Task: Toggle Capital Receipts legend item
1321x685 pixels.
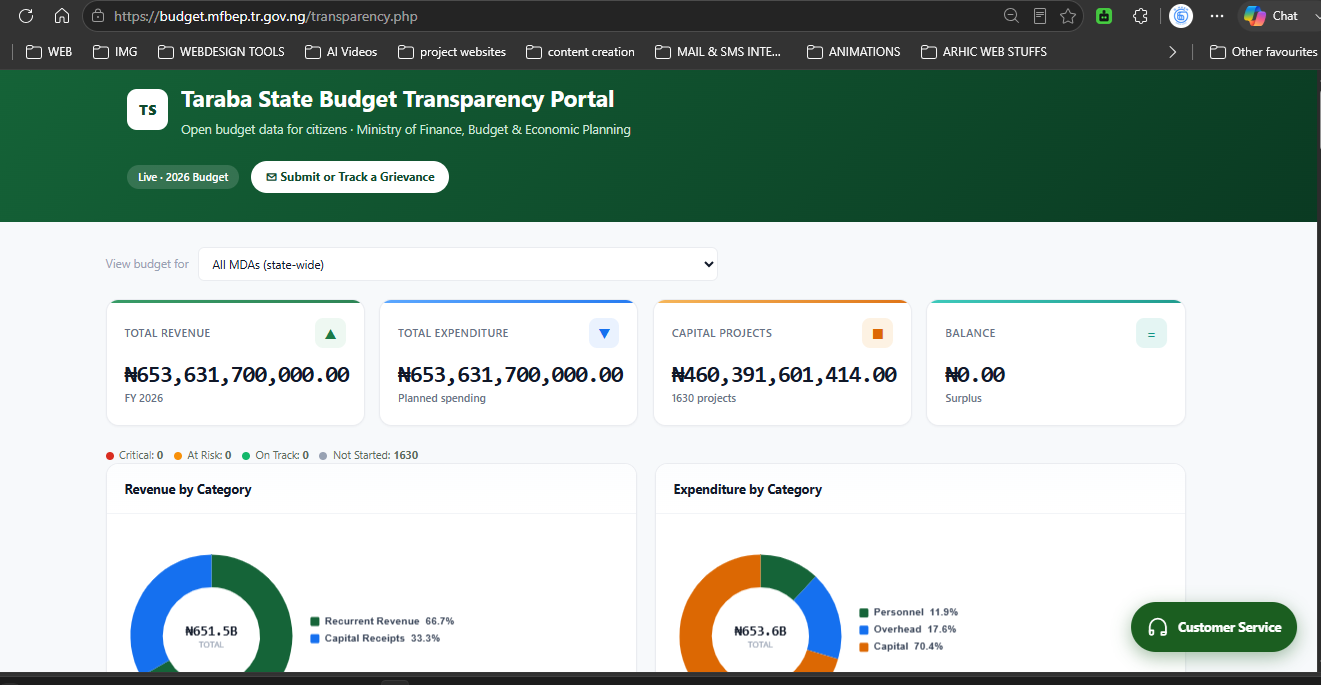Action: coord(375,638)
